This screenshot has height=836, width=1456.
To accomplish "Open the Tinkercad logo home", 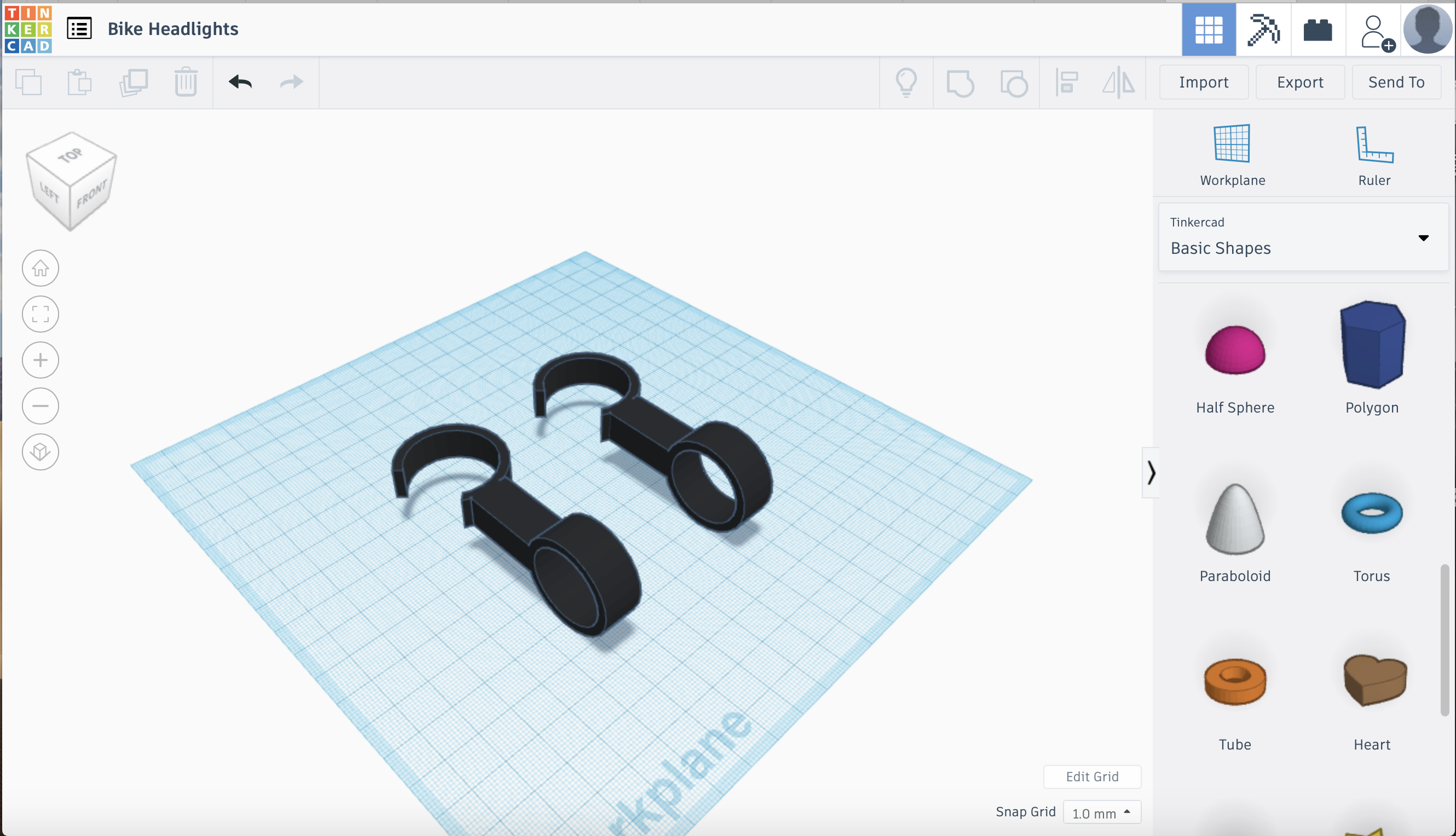I will 28,28.
